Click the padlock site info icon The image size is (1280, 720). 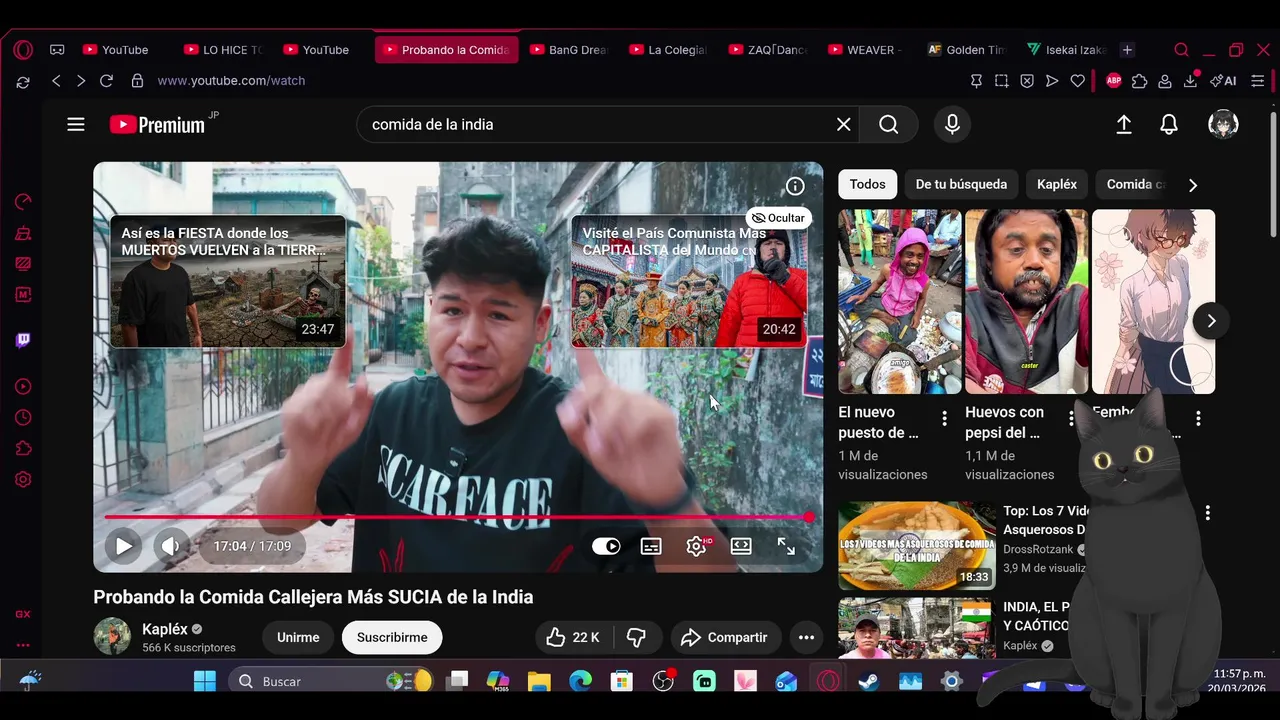point(137,81)
